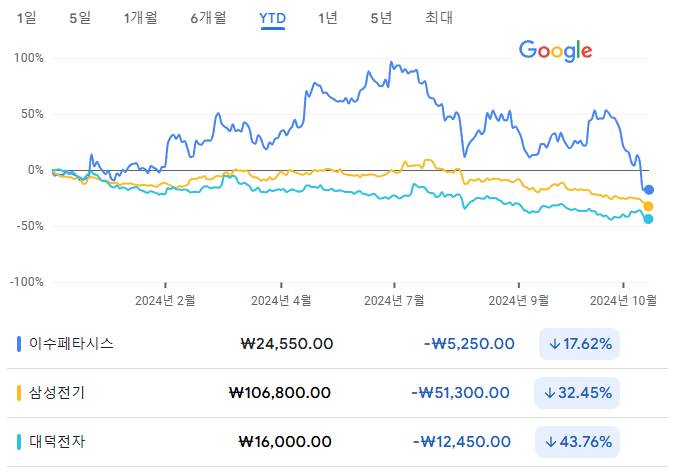Open the 1개월 range tab

[x=140, y=18]
